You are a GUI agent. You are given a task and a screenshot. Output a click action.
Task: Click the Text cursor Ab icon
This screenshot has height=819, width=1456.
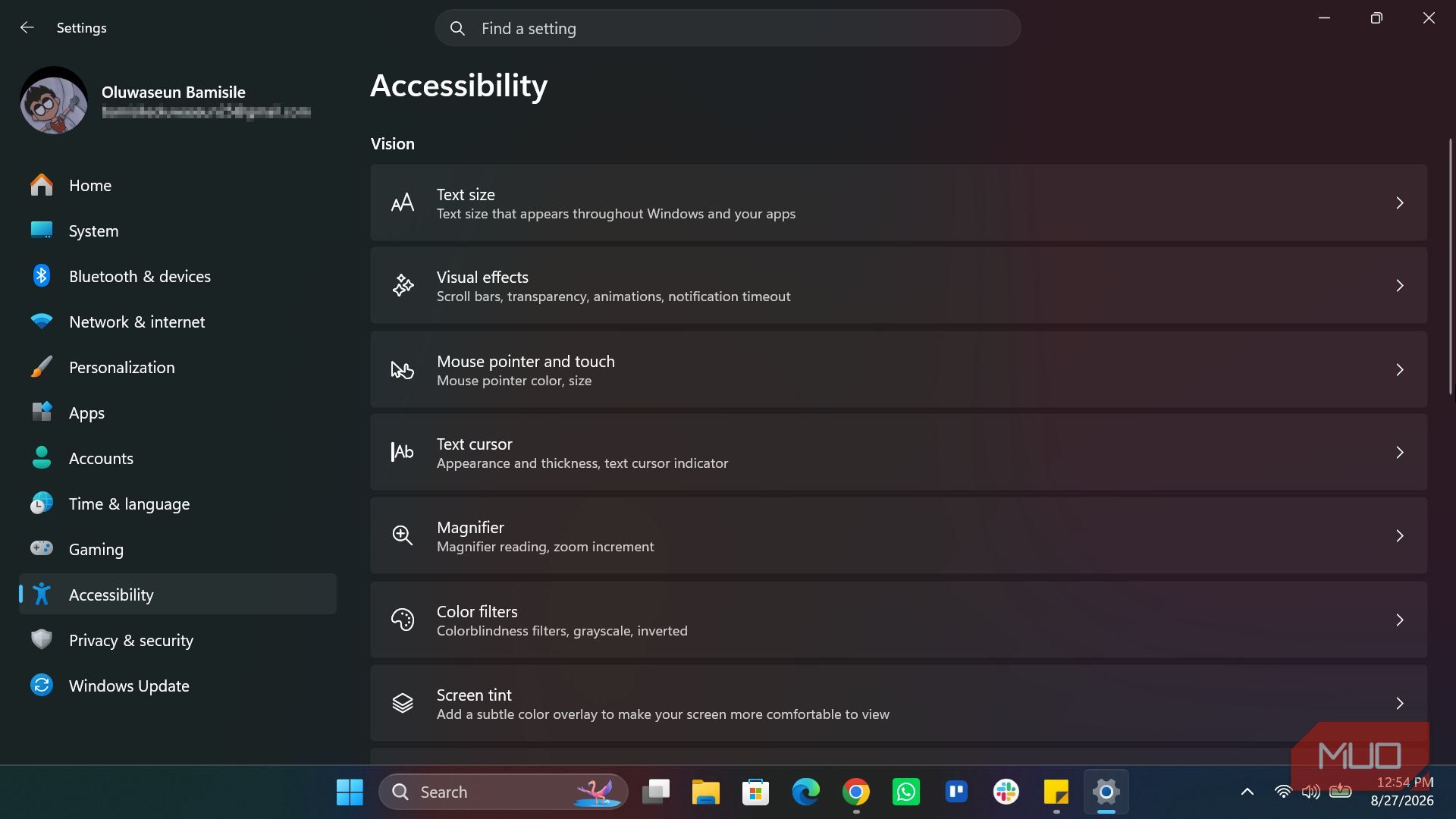tap(403, 452)
